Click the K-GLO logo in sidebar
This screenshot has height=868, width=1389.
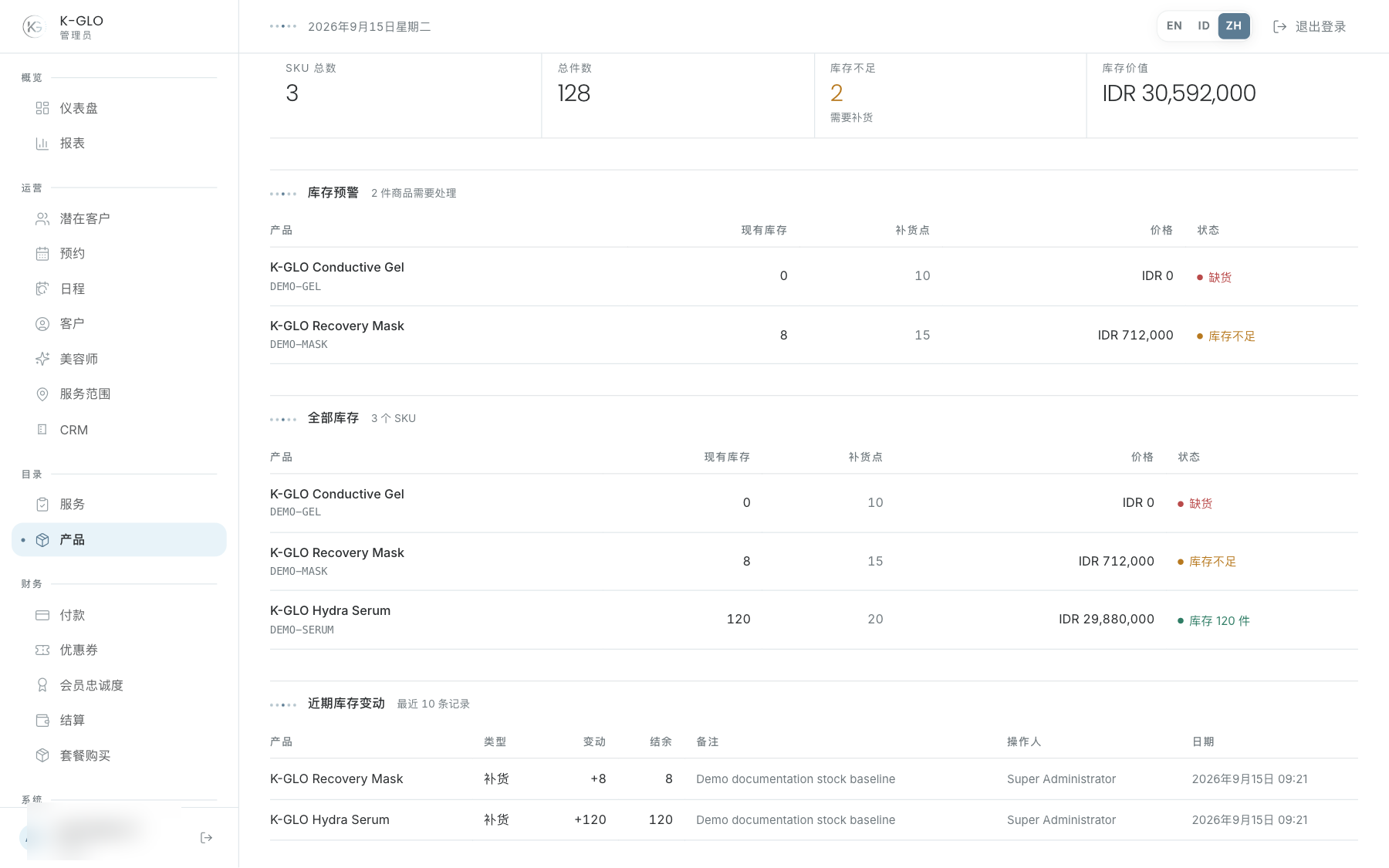pyautogui.click(x=34, y=27)
